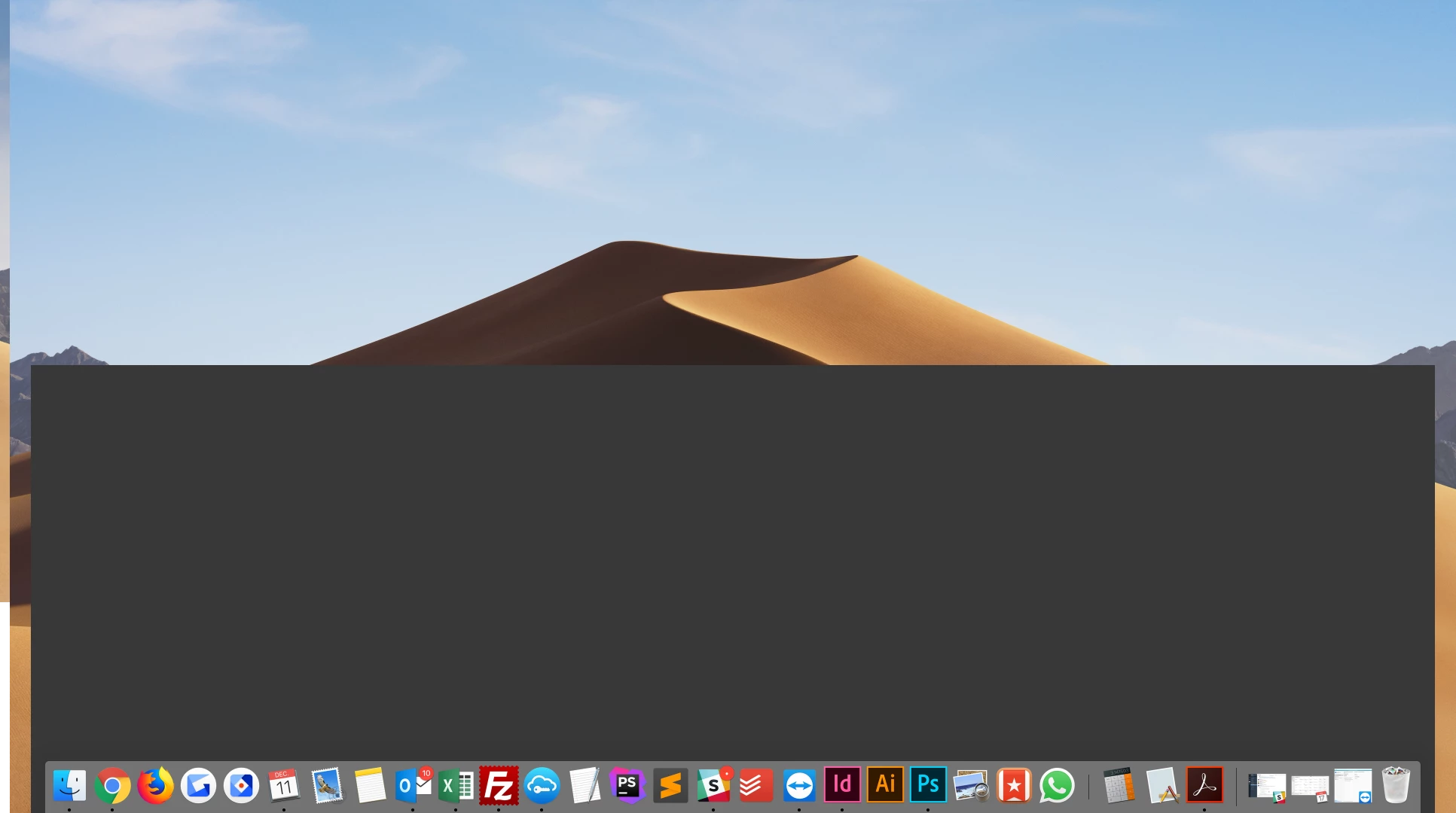Open WhatsApp from the dock
The width and height of the screenshot is (1456, 813).
[x=1057, y=786]
